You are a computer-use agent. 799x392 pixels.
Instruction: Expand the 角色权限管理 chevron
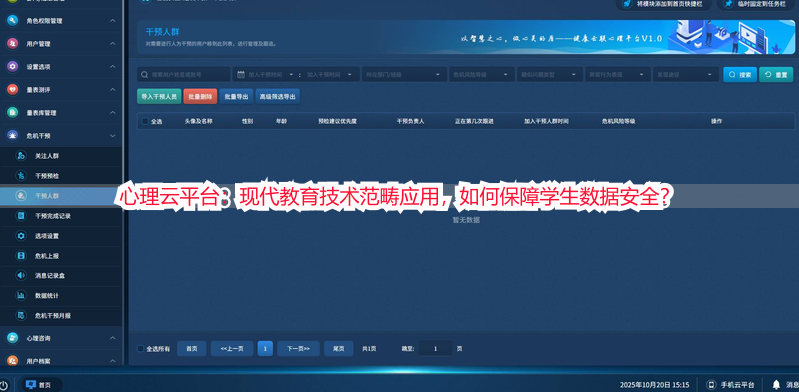click(113, 21)
